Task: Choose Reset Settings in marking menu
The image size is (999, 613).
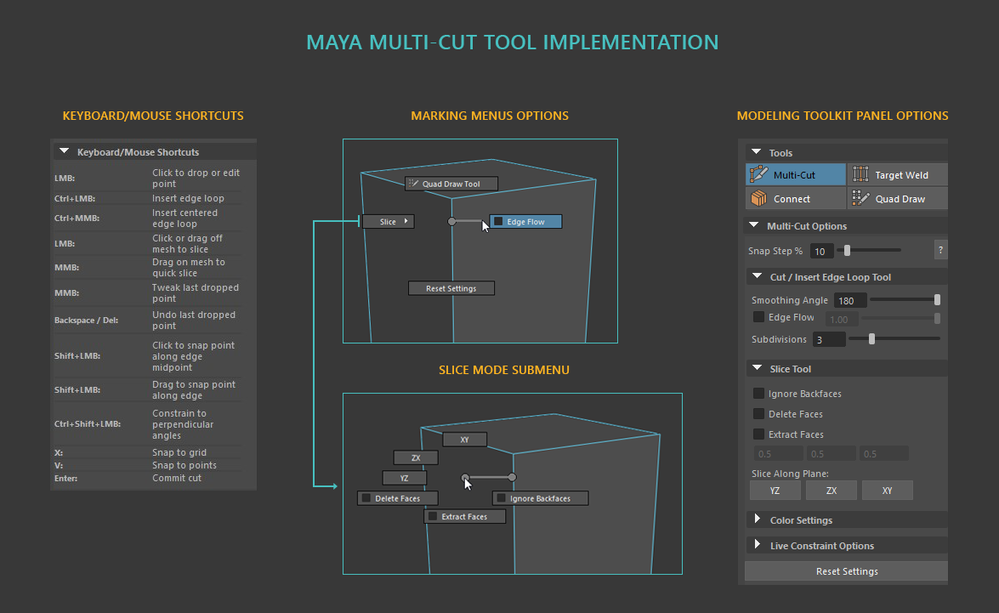Action: pos(451,288)
